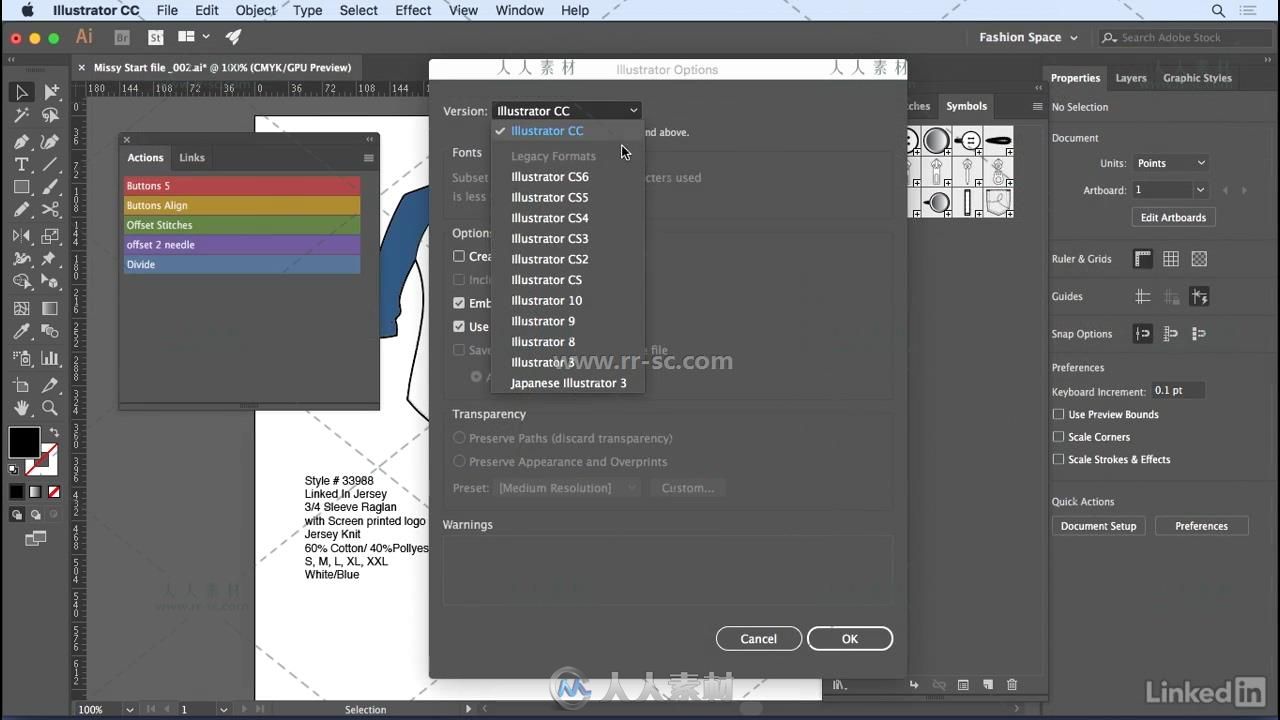
Task: Select the Reflect tool
Action: tap(21, 236)
